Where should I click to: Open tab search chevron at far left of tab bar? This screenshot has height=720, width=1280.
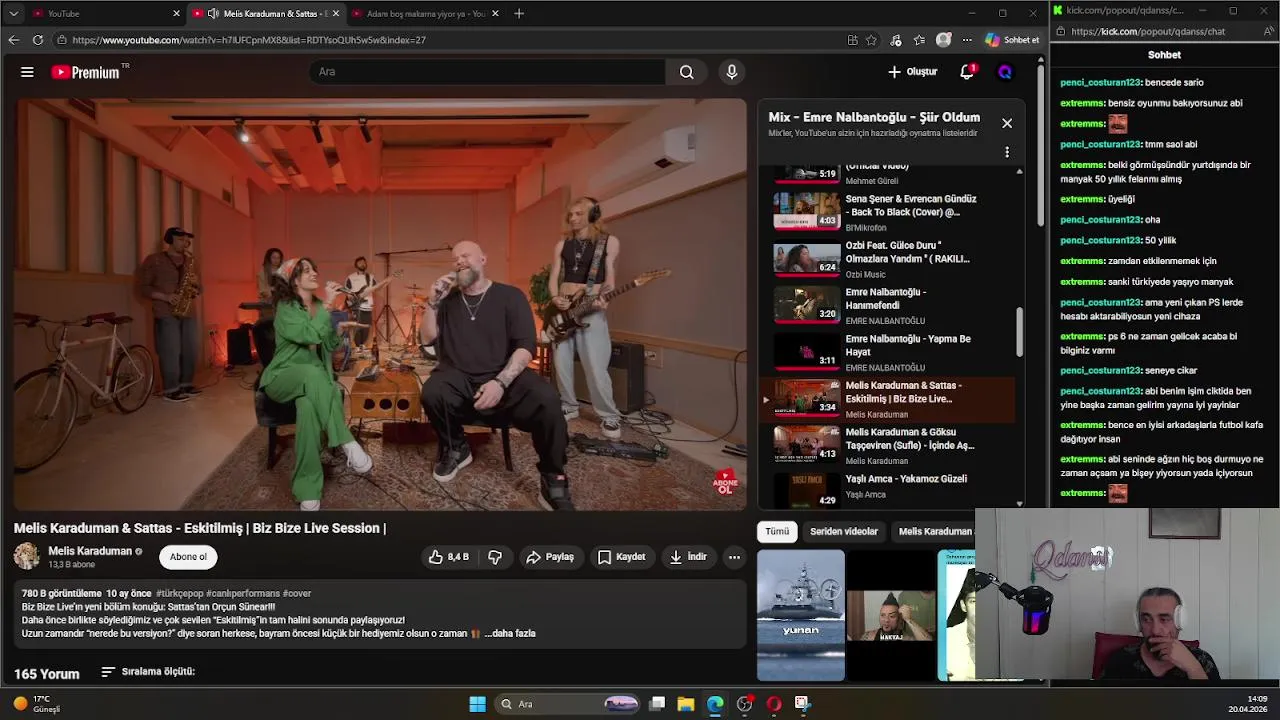(13, 13)
